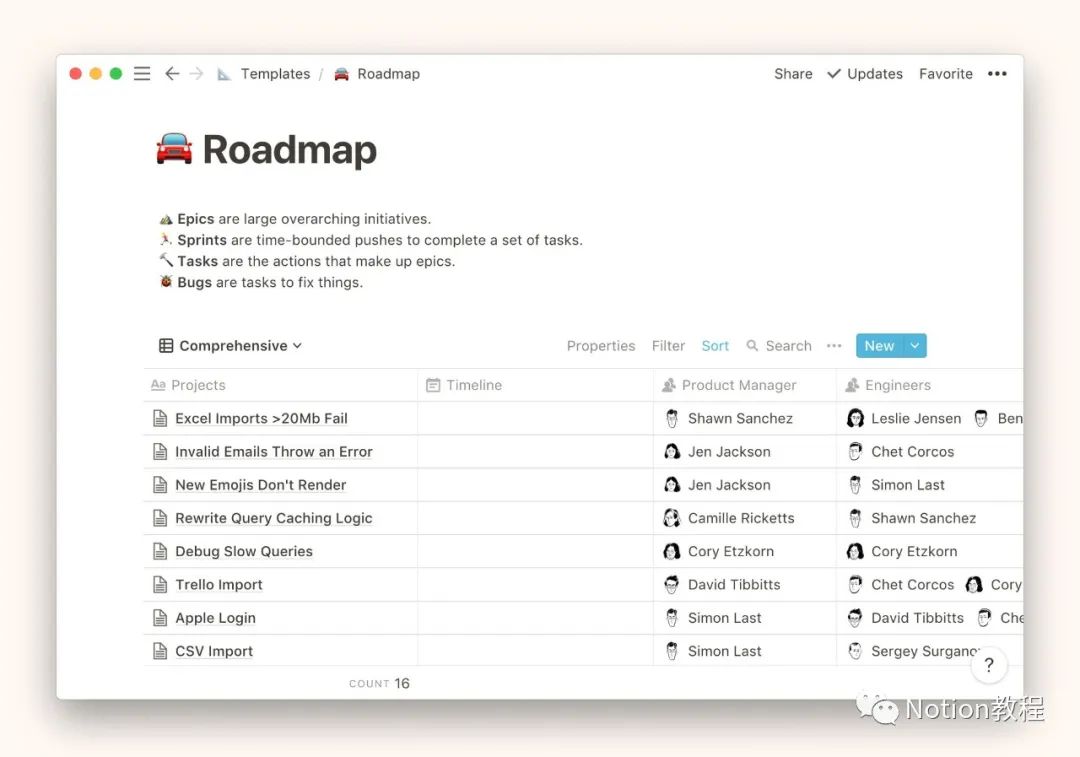Image resolution: width=1080 pixels, height=757 pixels.
Task: Open the New button dropdown arrow
Action: [x=915, y=346]
